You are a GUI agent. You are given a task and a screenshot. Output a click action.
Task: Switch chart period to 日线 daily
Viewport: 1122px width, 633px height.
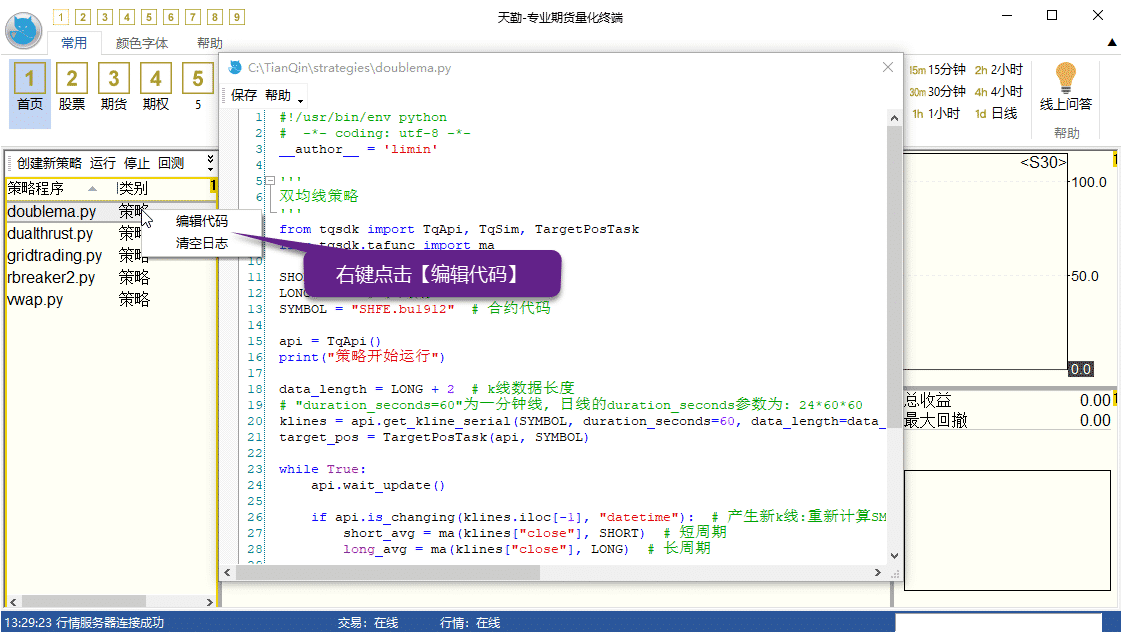995,113
